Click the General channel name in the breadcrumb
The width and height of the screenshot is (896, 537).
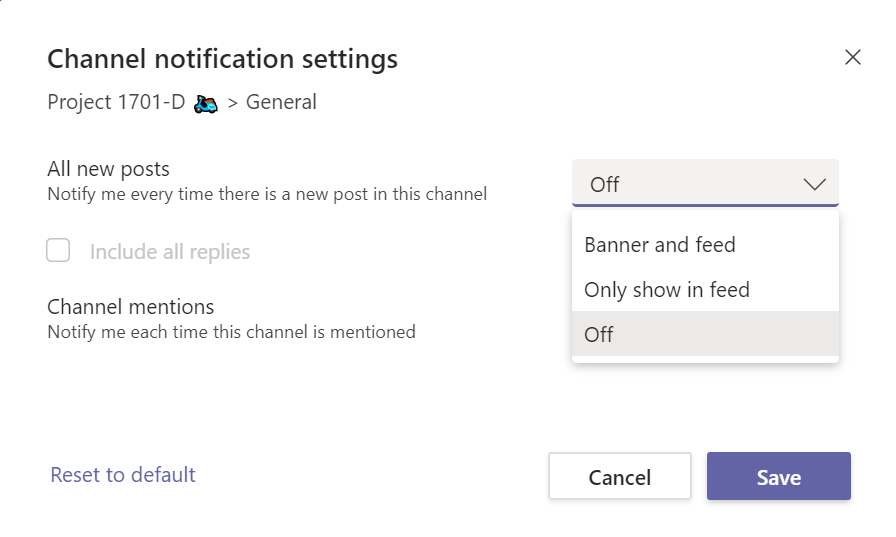(281, 102)
